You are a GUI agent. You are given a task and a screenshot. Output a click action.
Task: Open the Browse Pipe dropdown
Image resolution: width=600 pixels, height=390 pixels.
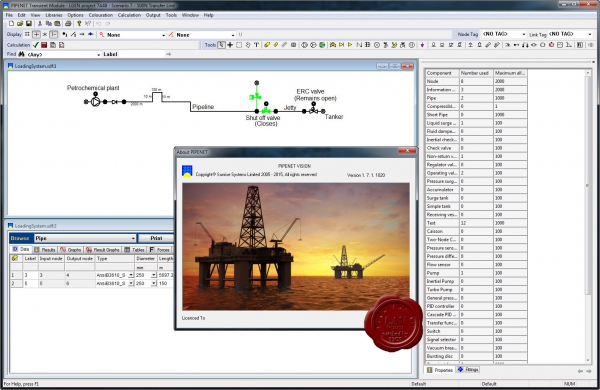coord(133,238)
